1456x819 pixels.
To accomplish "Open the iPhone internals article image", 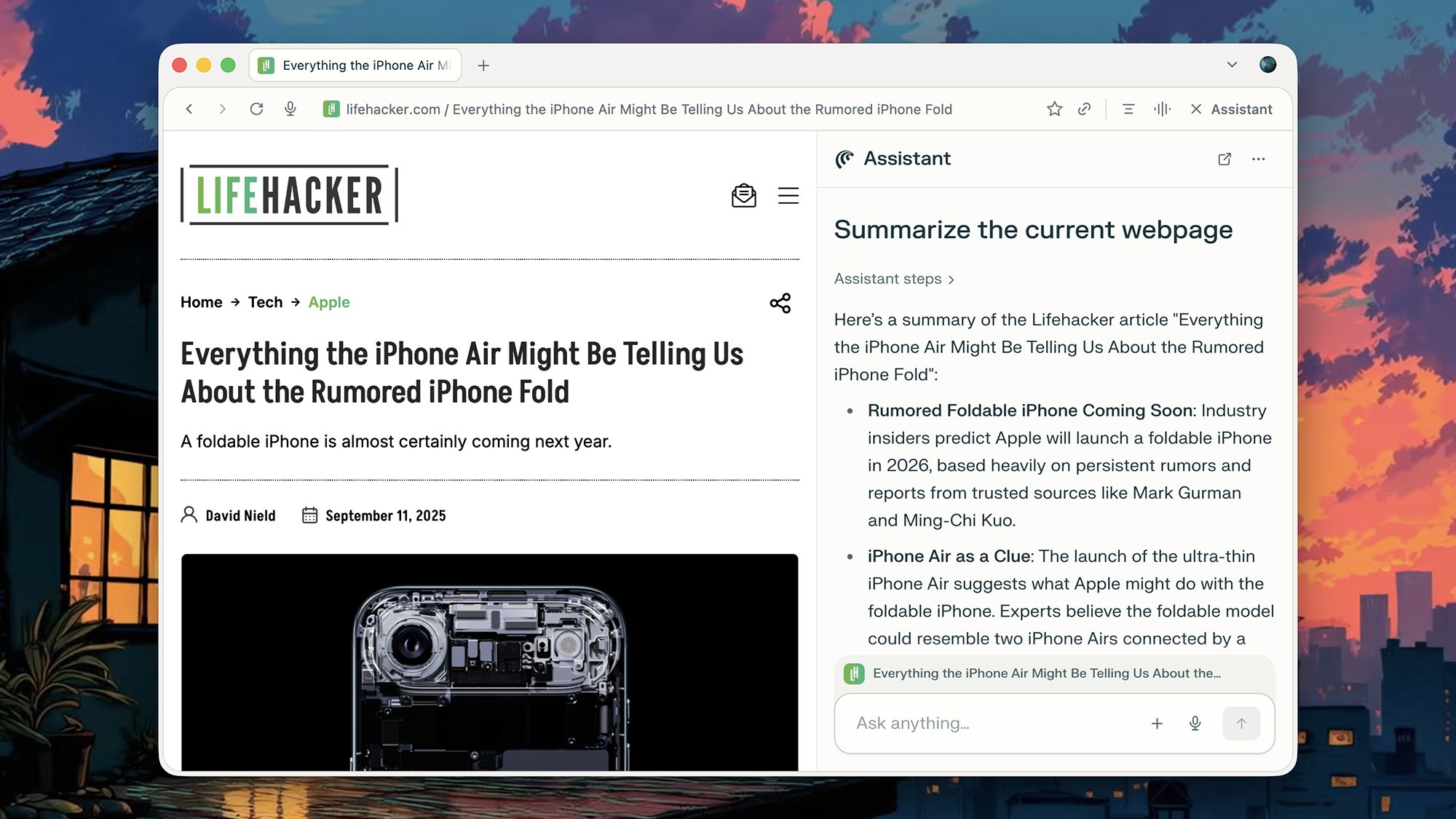I will (489, 662).
